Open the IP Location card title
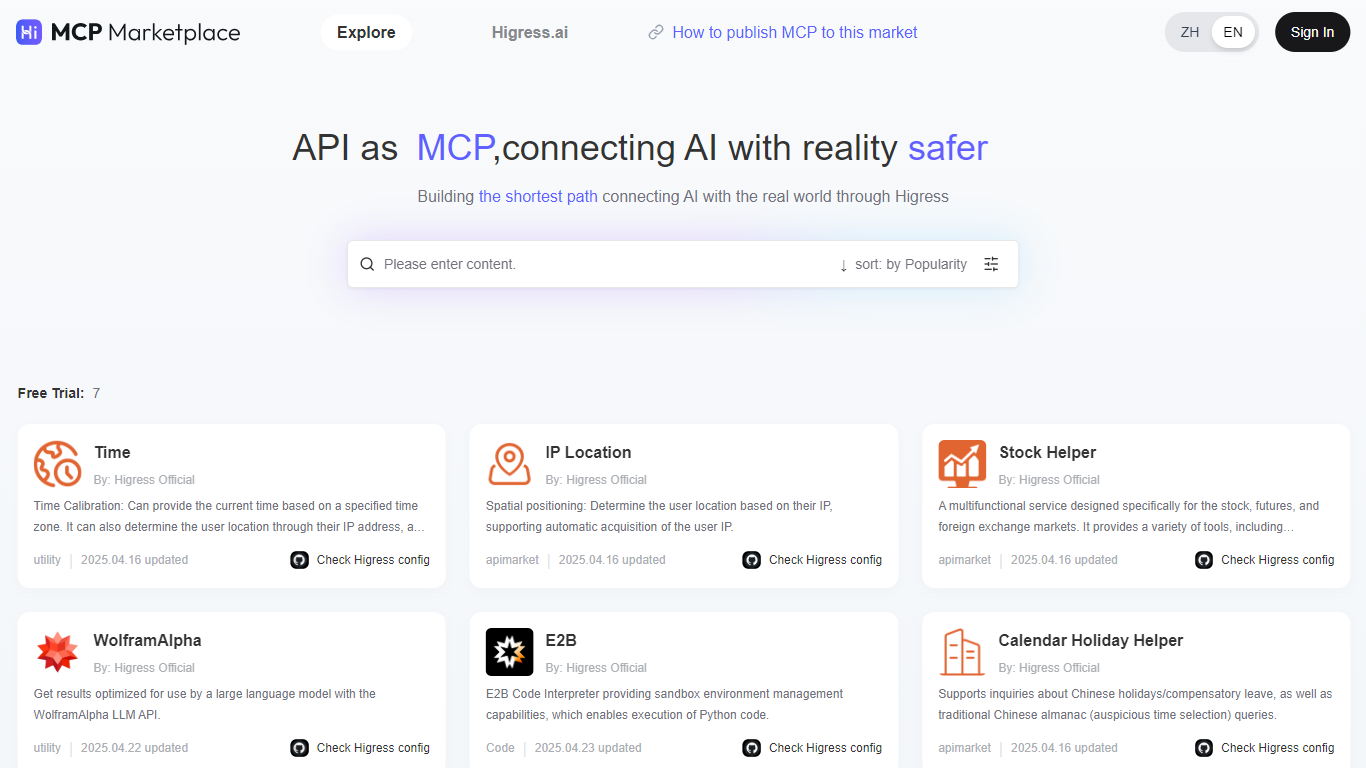This screenshot has width=1366, height=768. click(588, 452)
